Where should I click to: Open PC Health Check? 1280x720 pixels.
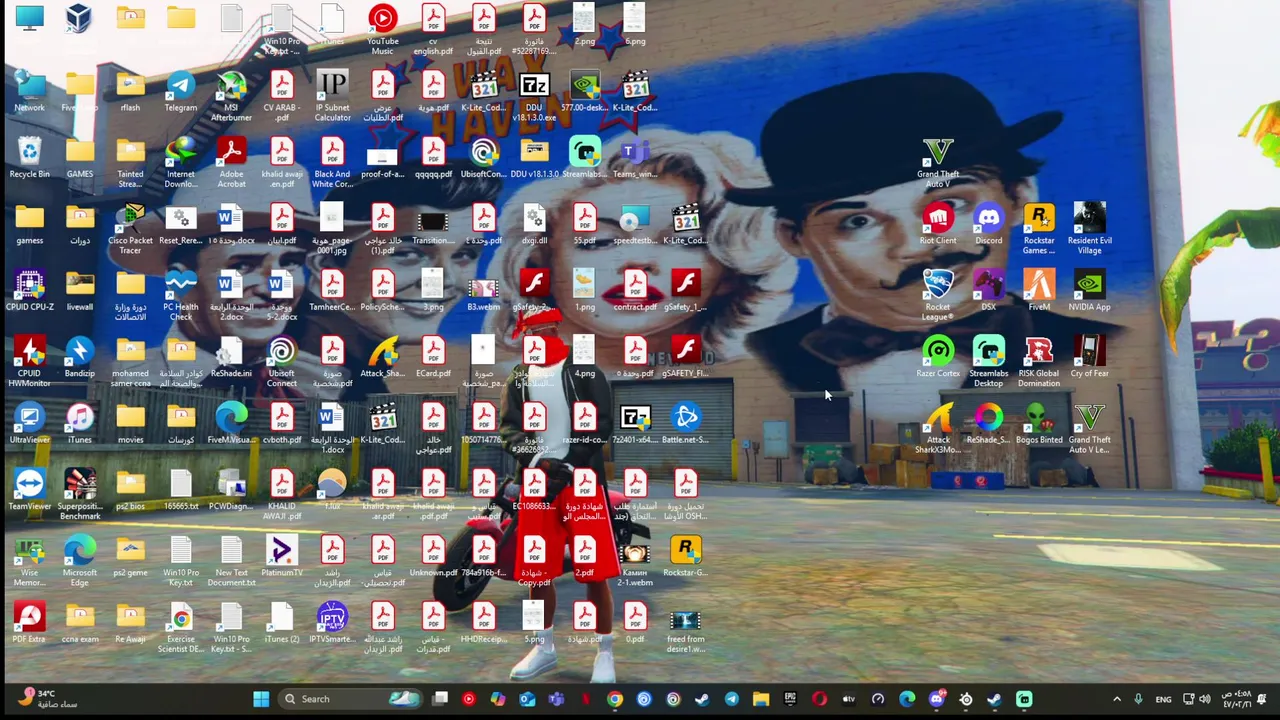pyautogui.click(x=180, y=296)
